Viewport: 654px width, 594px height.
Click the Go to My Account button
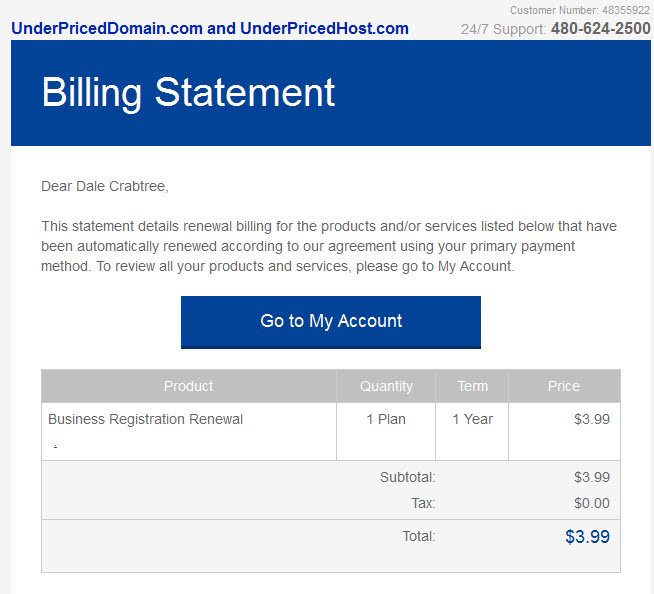click(331, 322)
